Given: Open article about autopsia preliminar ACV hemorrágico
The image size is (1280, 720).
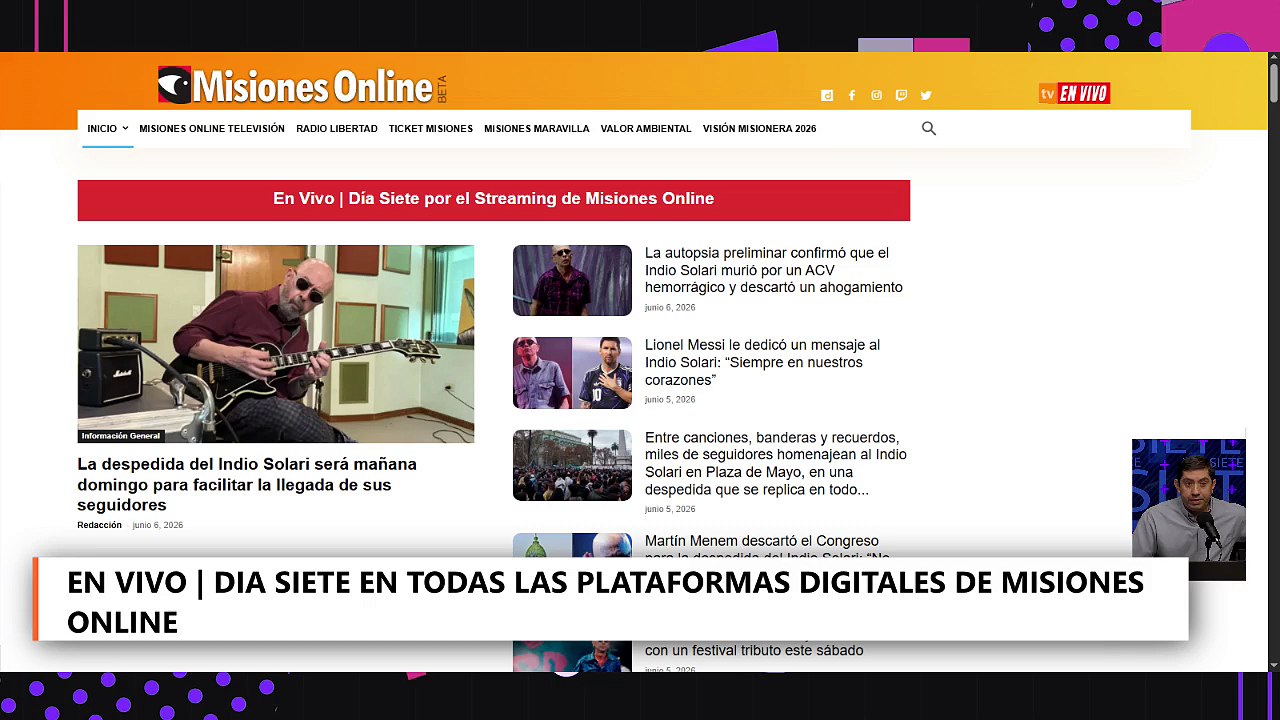Looking at the screenshot, I should tap(774, 270).
